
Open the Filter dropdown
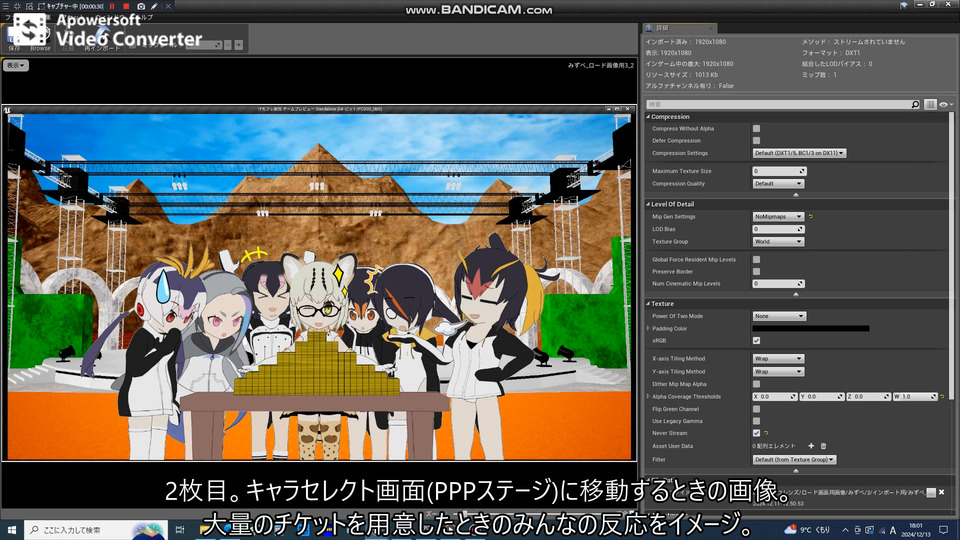point(794,459)
